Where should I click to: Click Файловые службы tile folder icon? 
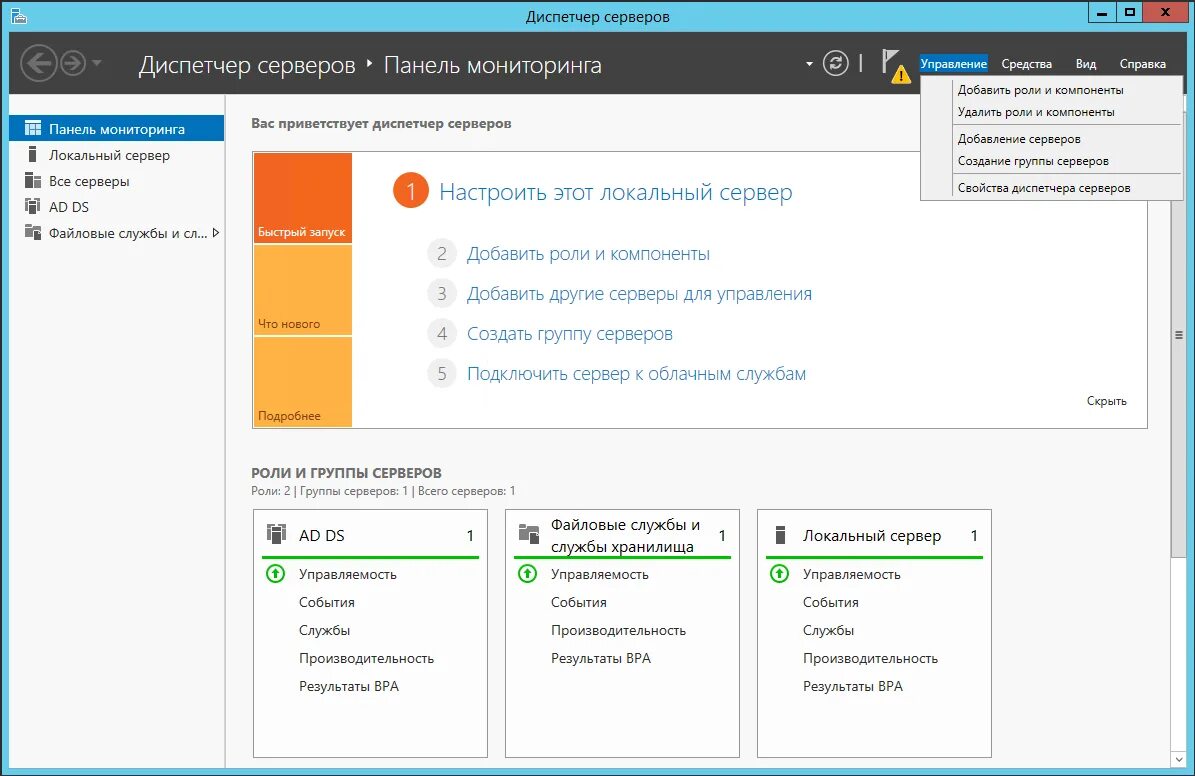tap(529, 532)
